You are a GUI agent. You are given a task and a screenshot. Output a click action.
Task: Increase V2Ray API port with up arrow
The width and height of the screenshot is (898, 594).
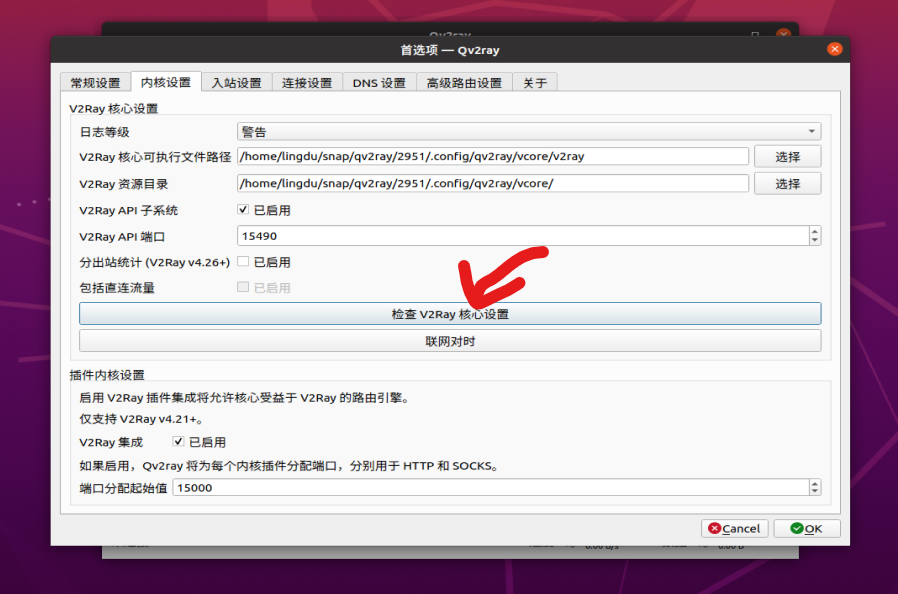click(815, 231)
